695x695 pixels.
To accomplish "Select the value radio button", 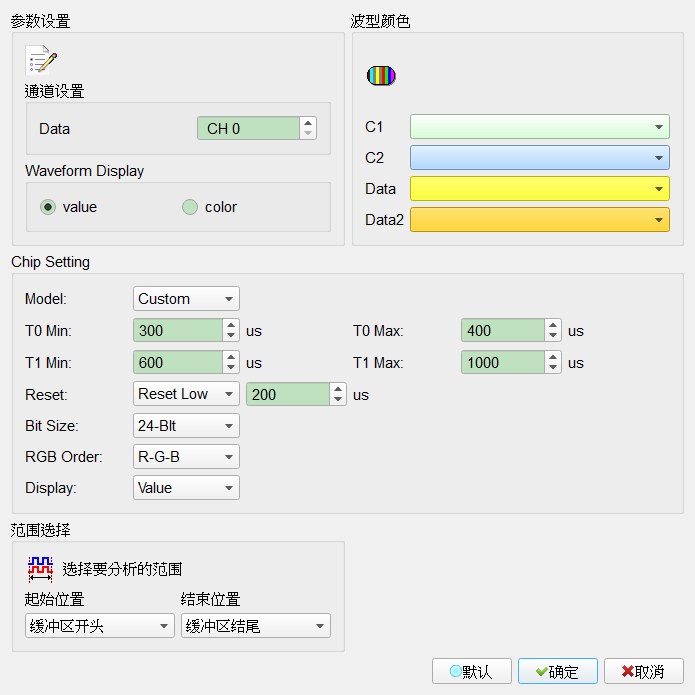I will point(48,207).
